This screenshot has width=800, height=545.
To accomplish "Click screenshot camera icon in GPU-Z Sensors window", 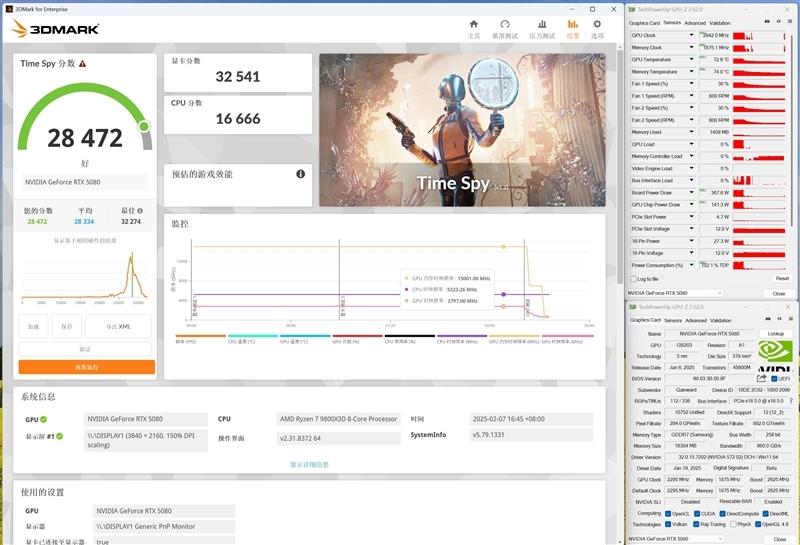I will click(767, 21).
